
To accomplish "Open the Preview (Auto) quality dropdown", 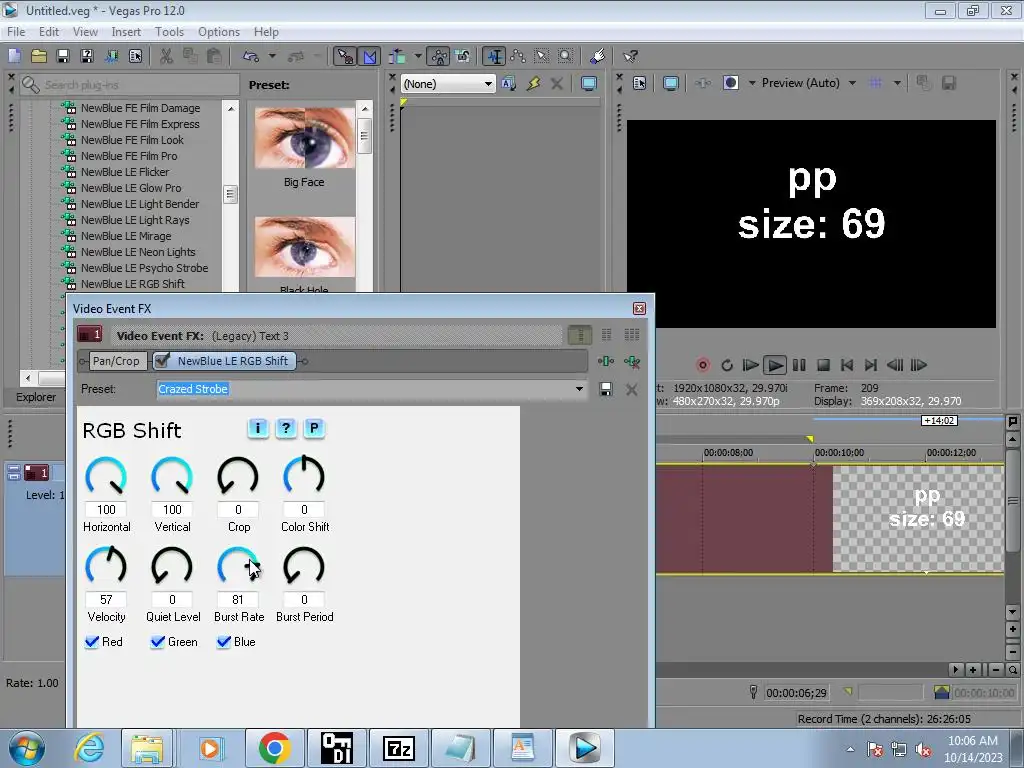I will coord(852,83).
